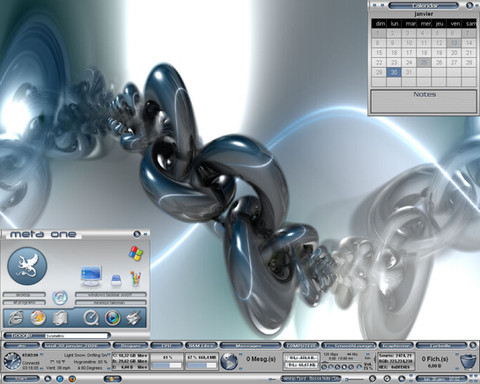Screen dimensions: 480x384
Task: Click the third round icon right of the volume slider
Action: (x=402, y=379)
